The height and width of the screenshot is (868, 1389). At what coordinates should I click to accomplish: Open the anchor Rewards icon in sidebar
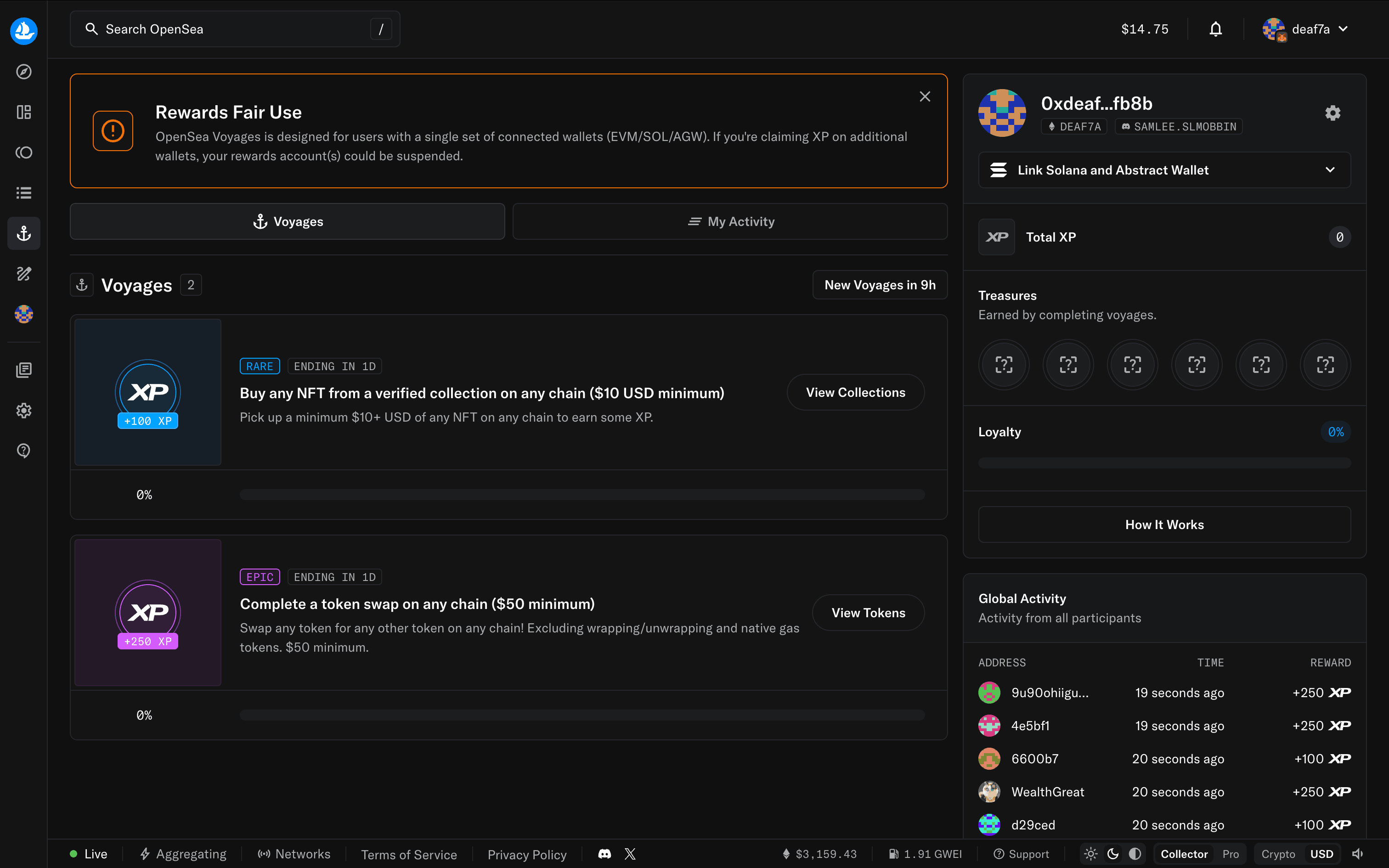pos(23,233)
